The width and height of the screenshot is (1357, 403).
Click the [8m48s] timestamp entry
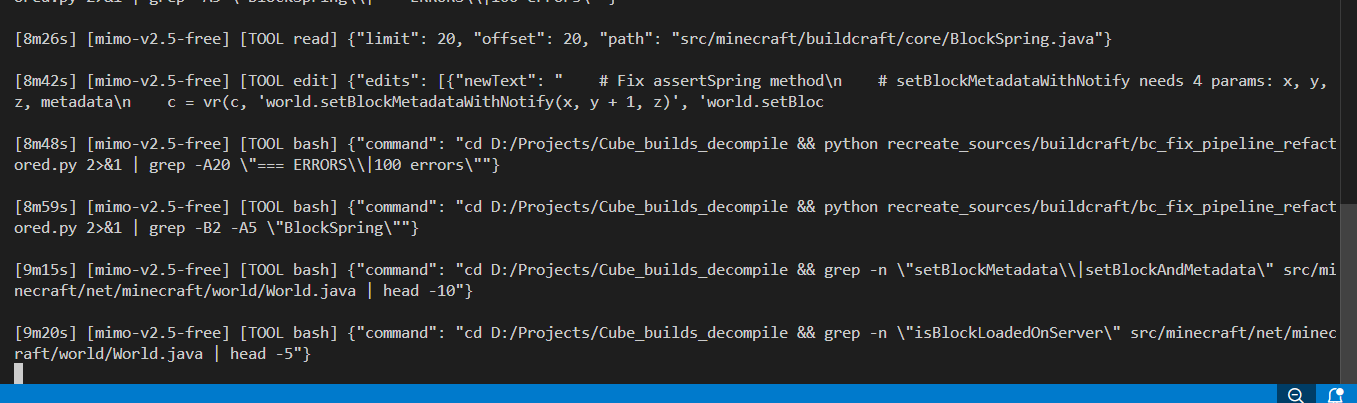47,144
